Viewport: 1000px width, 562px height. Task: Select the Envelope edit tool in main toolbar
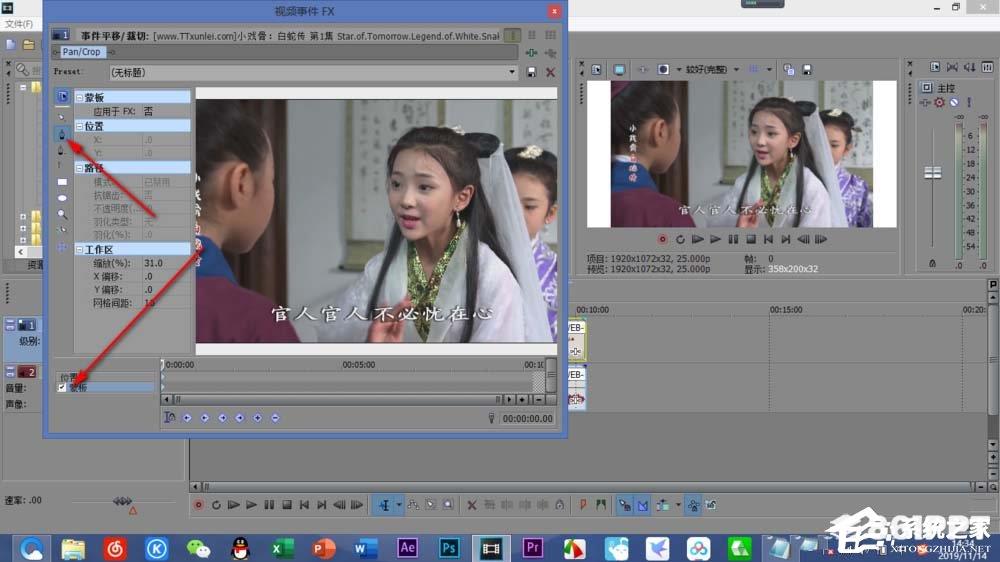[413, 505]
